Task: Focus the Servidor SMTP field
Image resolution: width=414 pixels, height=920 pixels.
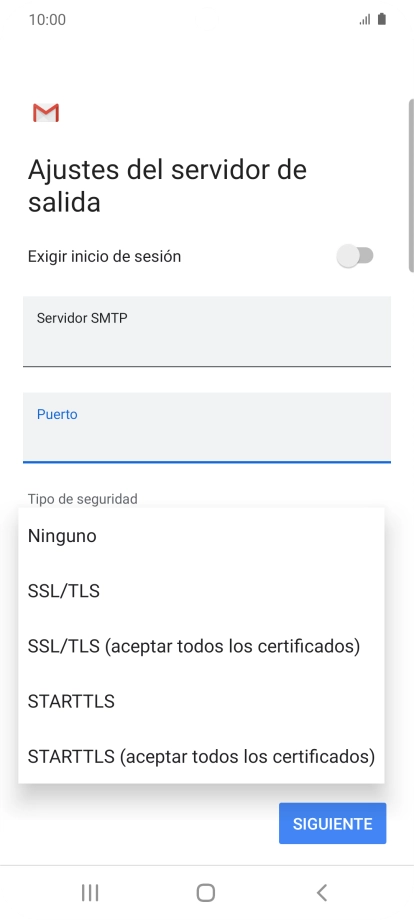Action: tap(207, 332)
